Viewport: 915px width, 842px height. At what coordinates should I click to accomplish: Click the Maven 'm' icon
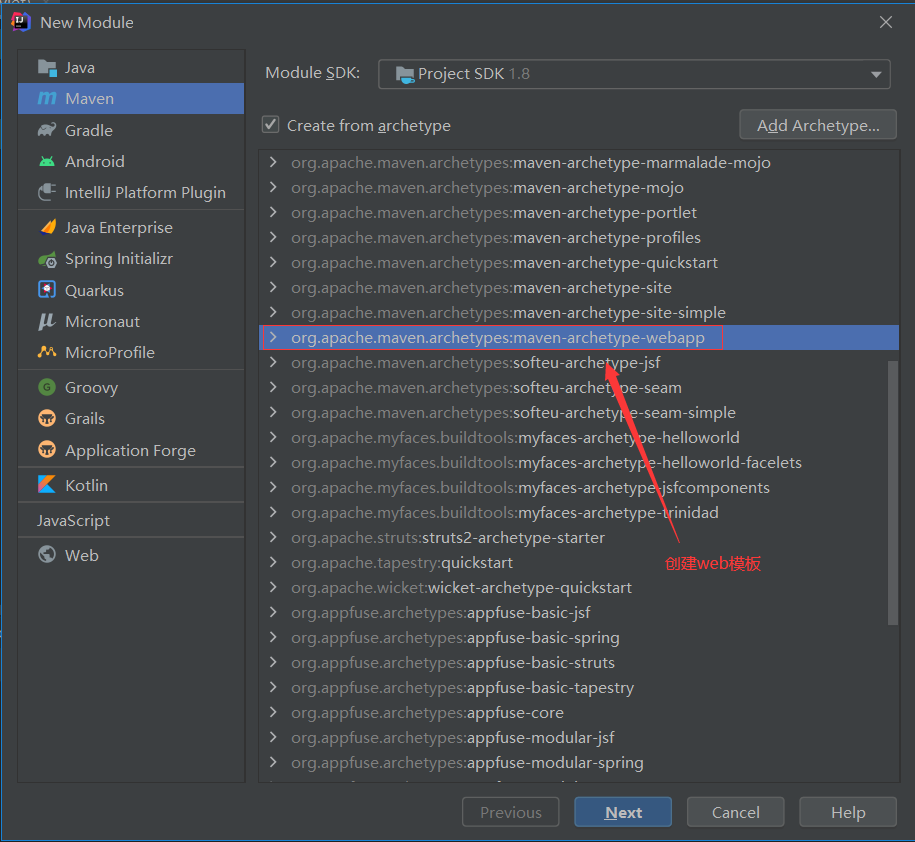click(47, 99)
